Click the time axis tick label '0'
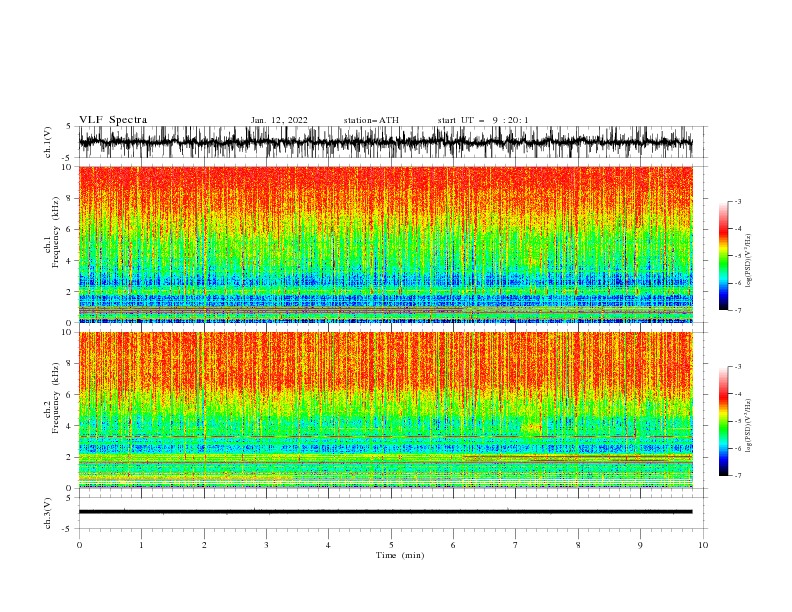 click(79, 545)
